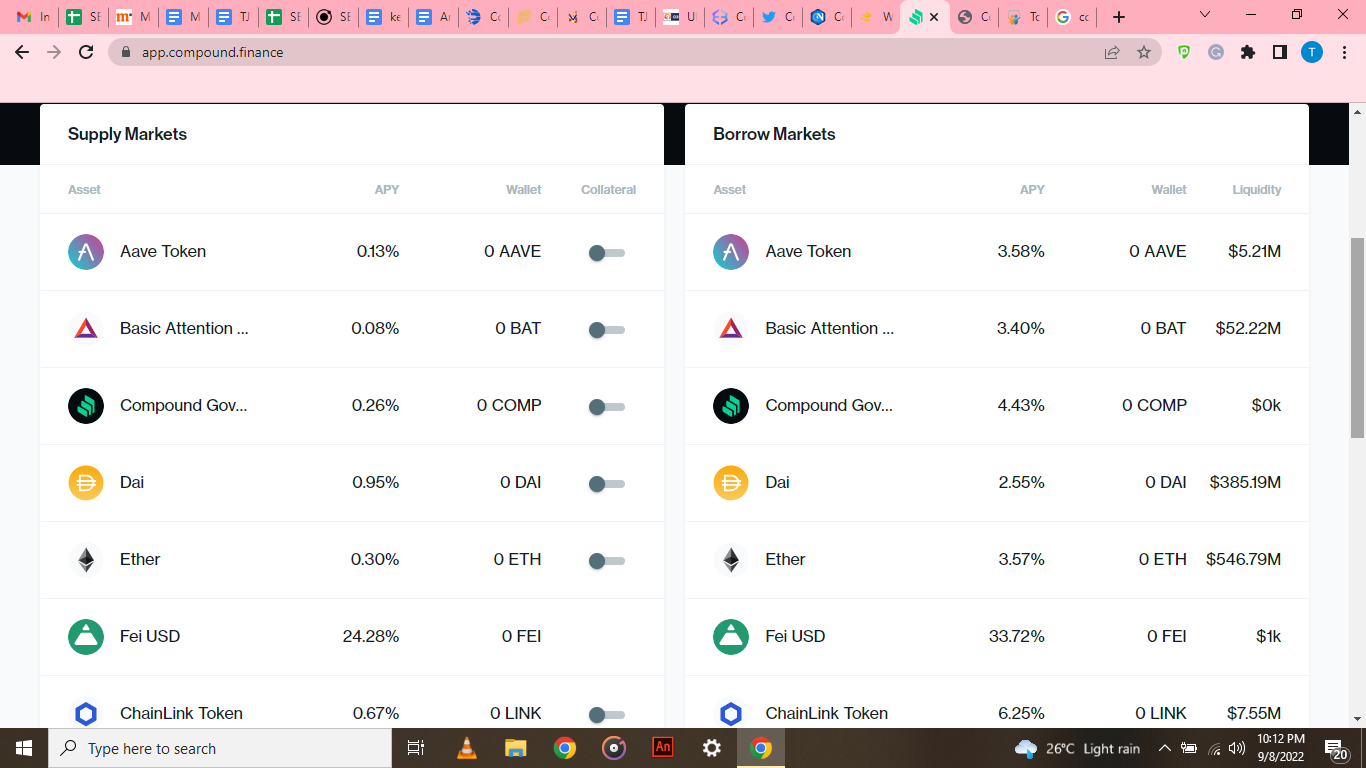This screenshot has height=768, width=1366.
Task: Toggle Aave Token collateral switch
Action: coord(607,253)
